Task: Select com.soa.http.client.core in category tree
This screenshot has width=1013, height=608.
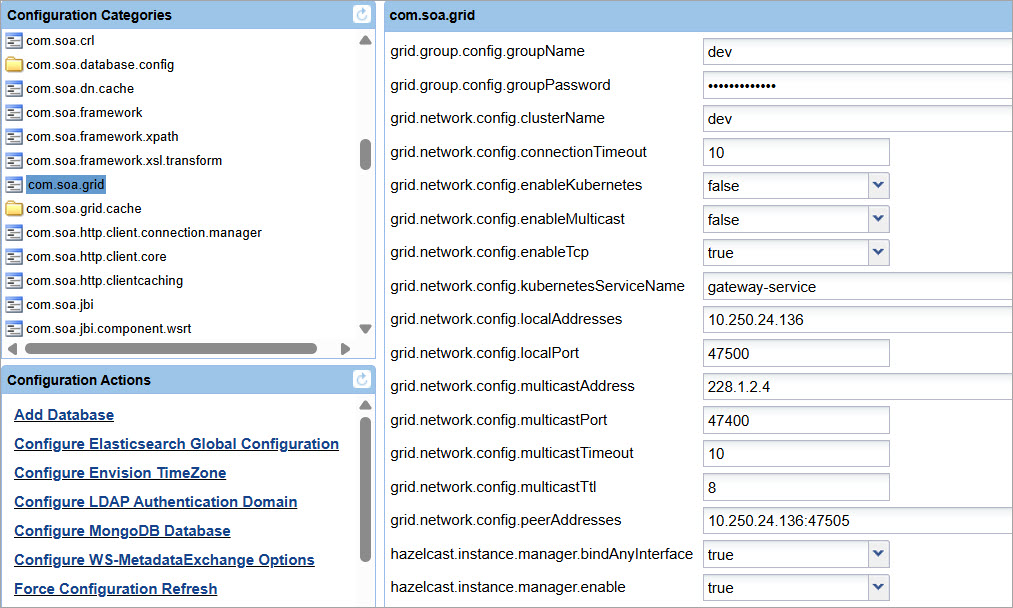Action: point(96,257)
